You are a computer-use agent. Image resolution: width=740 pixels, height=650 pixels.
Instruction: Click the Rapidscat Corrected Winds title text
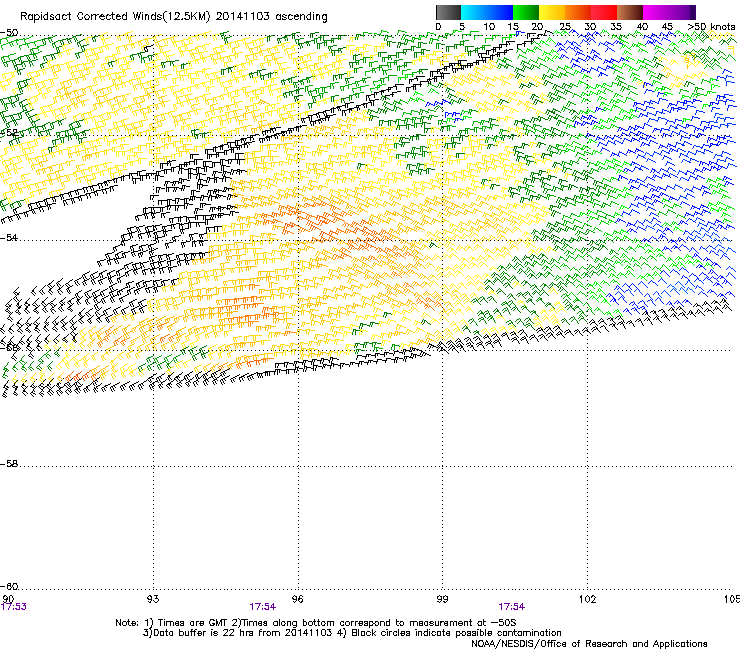[174, 17]
